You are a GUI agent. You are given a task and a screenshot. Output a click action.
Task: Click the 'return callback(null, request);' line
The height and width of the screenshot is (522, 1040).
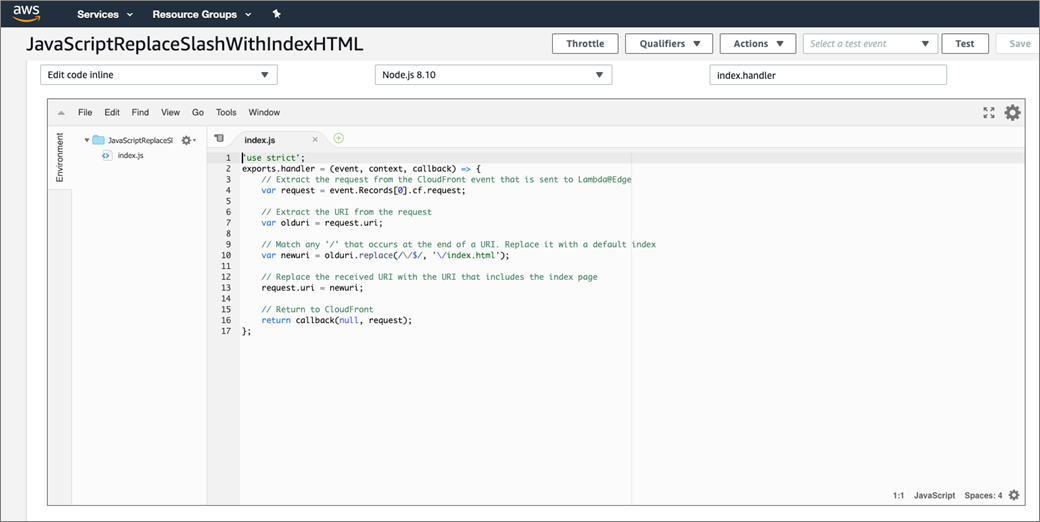pyautogui.click(x=336, y=320)
